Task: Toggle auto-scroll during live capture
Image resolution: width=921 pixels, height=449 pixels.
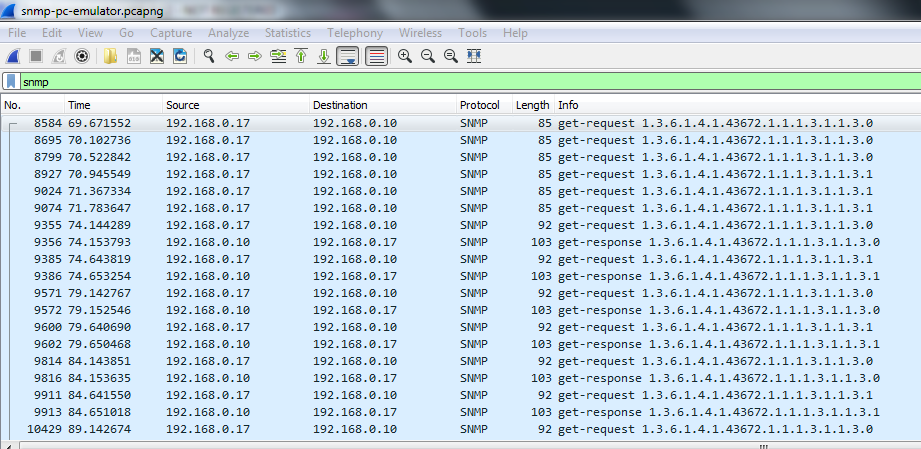Action: tap(348, 56)
